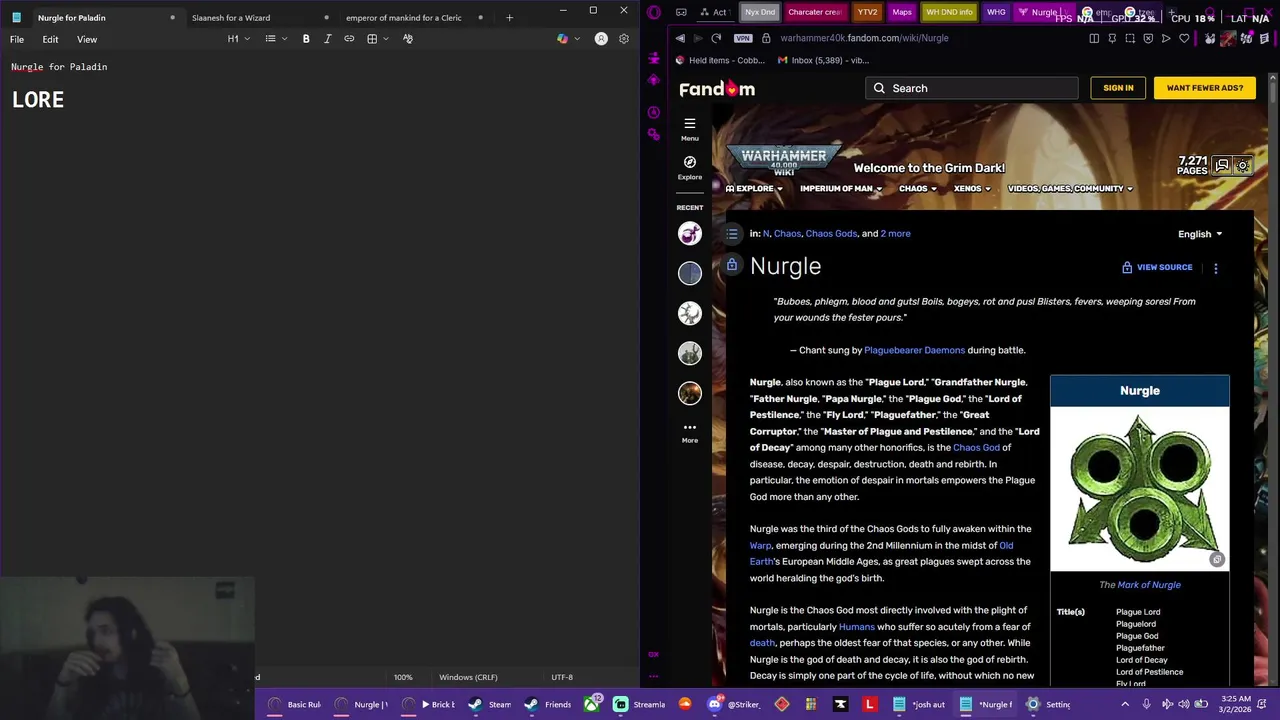Viewport: 1280px width, 720px height.
Task: Click the LORE heading in Notepad
Action: [x=38, y=100]
